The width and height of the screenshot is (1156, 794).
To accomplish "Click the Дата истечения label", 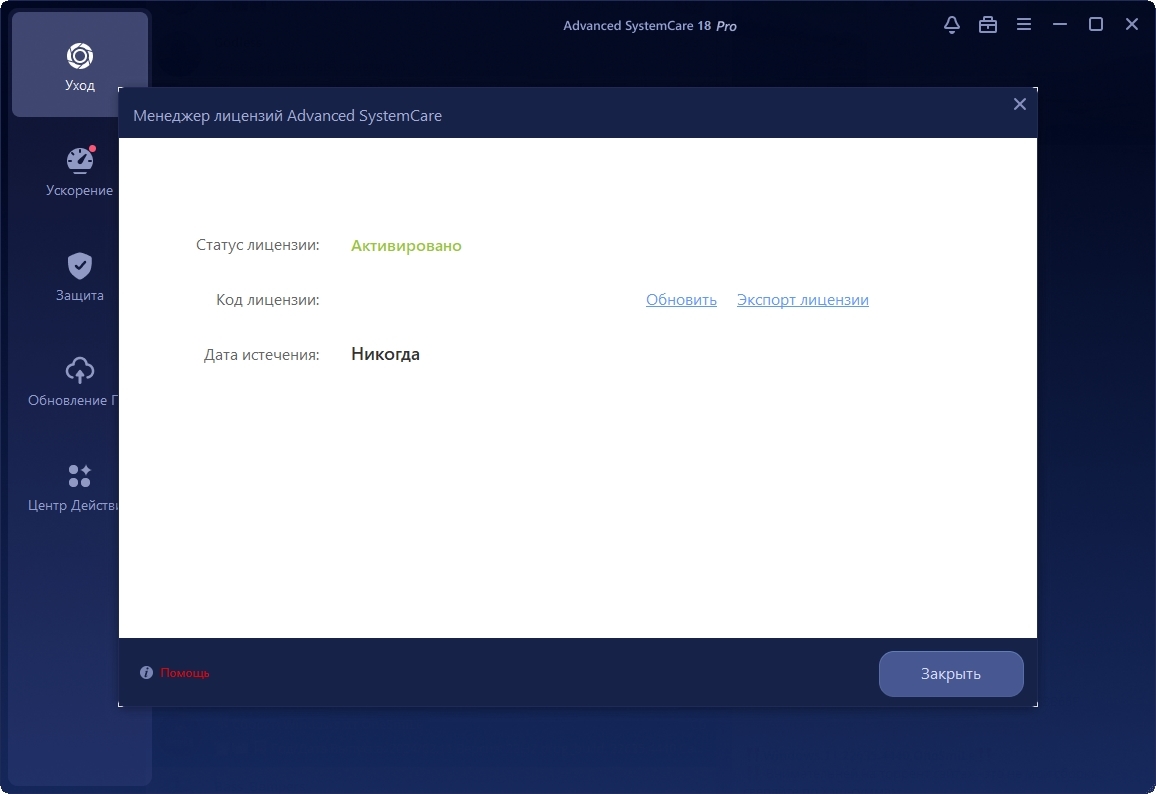I will tap(262, 355).
